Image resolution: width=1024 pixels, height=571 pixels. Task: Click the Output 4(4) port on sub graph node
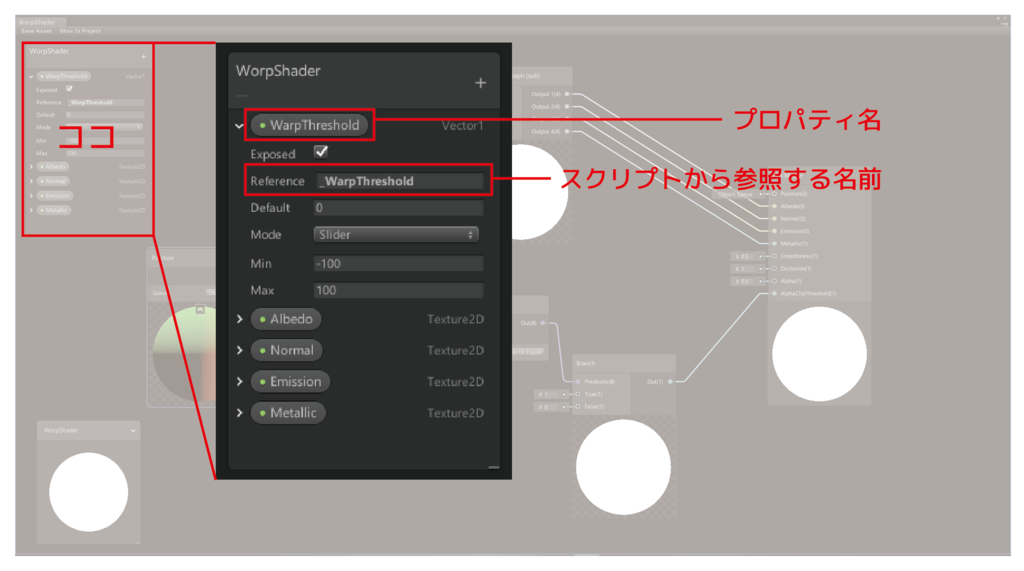point(567,131)
